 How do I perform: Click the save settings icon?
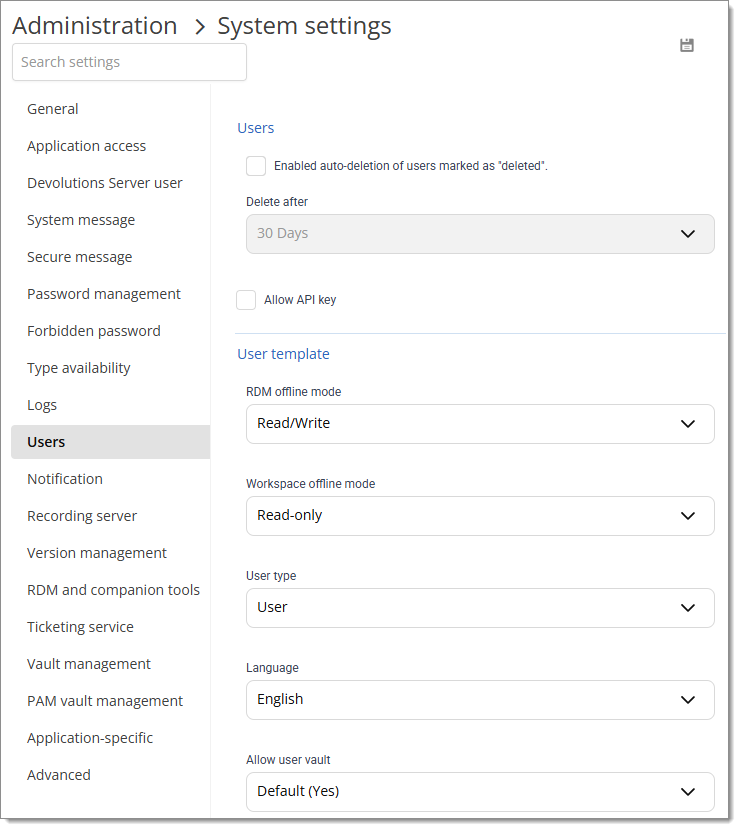[686, 45]
